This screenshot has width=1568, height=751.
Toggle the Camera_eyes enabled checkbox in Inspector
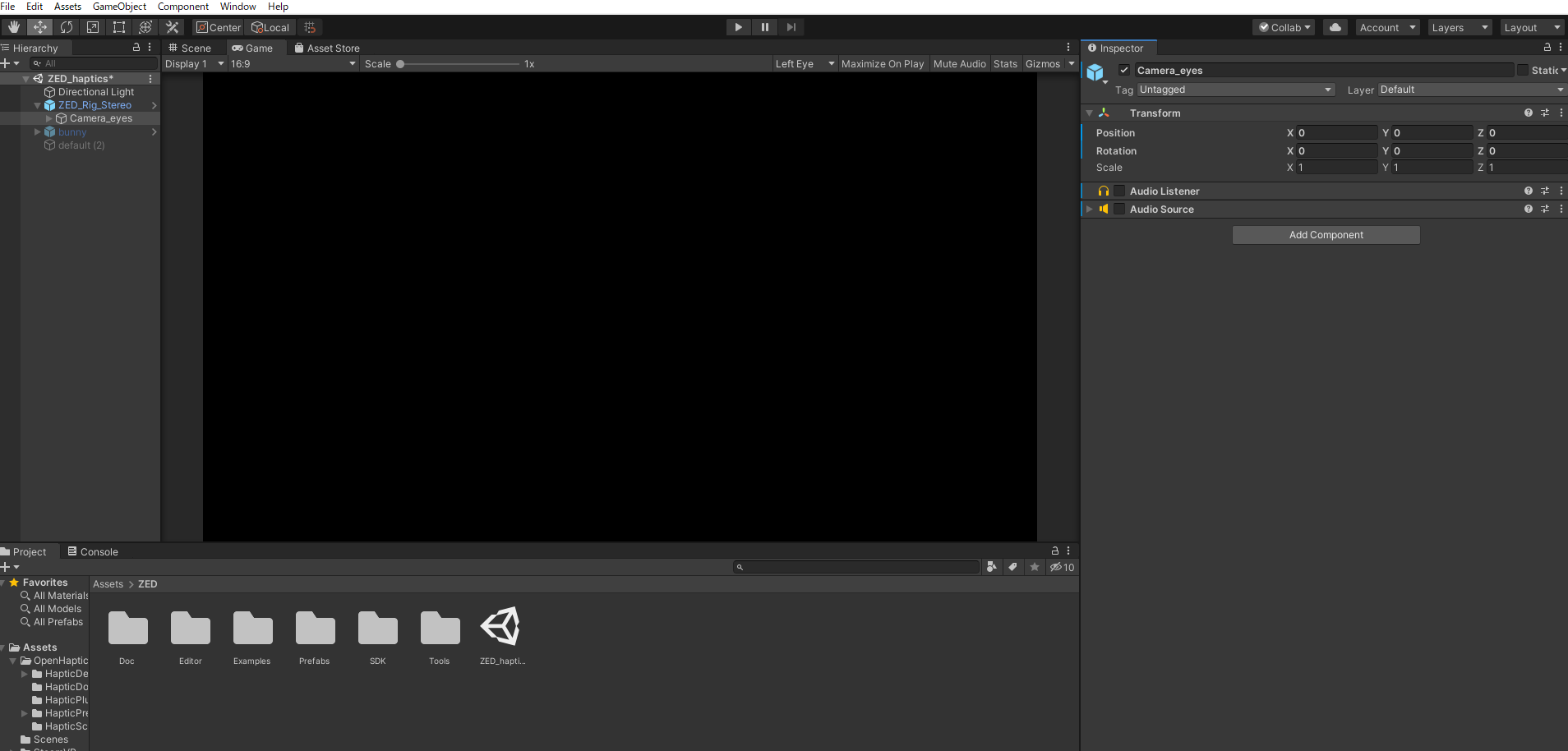[x=1124, y=70]
